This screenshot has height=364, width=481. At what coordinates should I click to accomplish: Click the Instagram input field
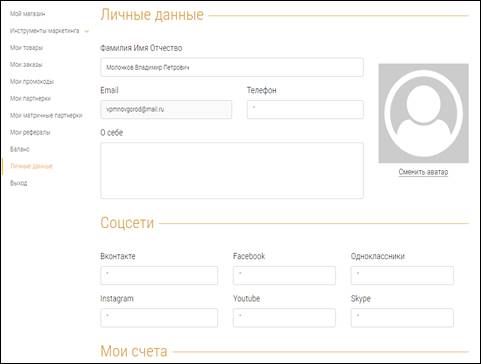click(x=159, y=318)
